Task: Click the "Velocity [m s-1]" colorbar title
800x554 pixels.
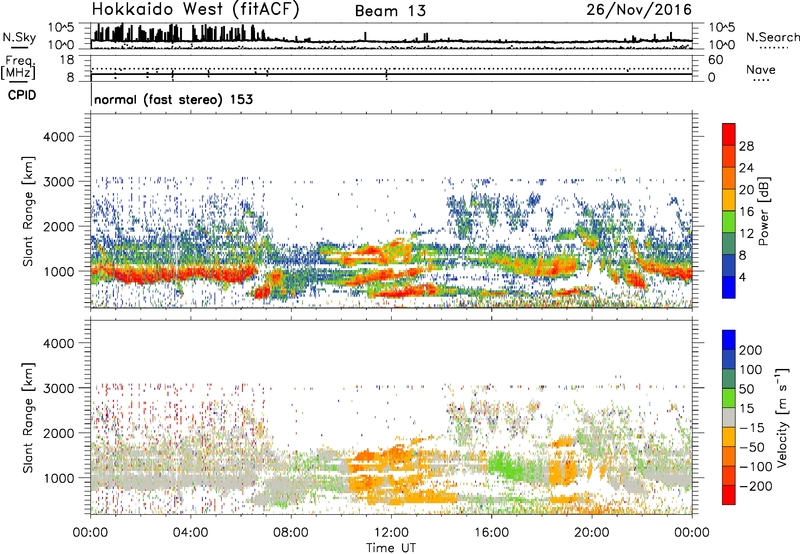Action: (781, 417)
